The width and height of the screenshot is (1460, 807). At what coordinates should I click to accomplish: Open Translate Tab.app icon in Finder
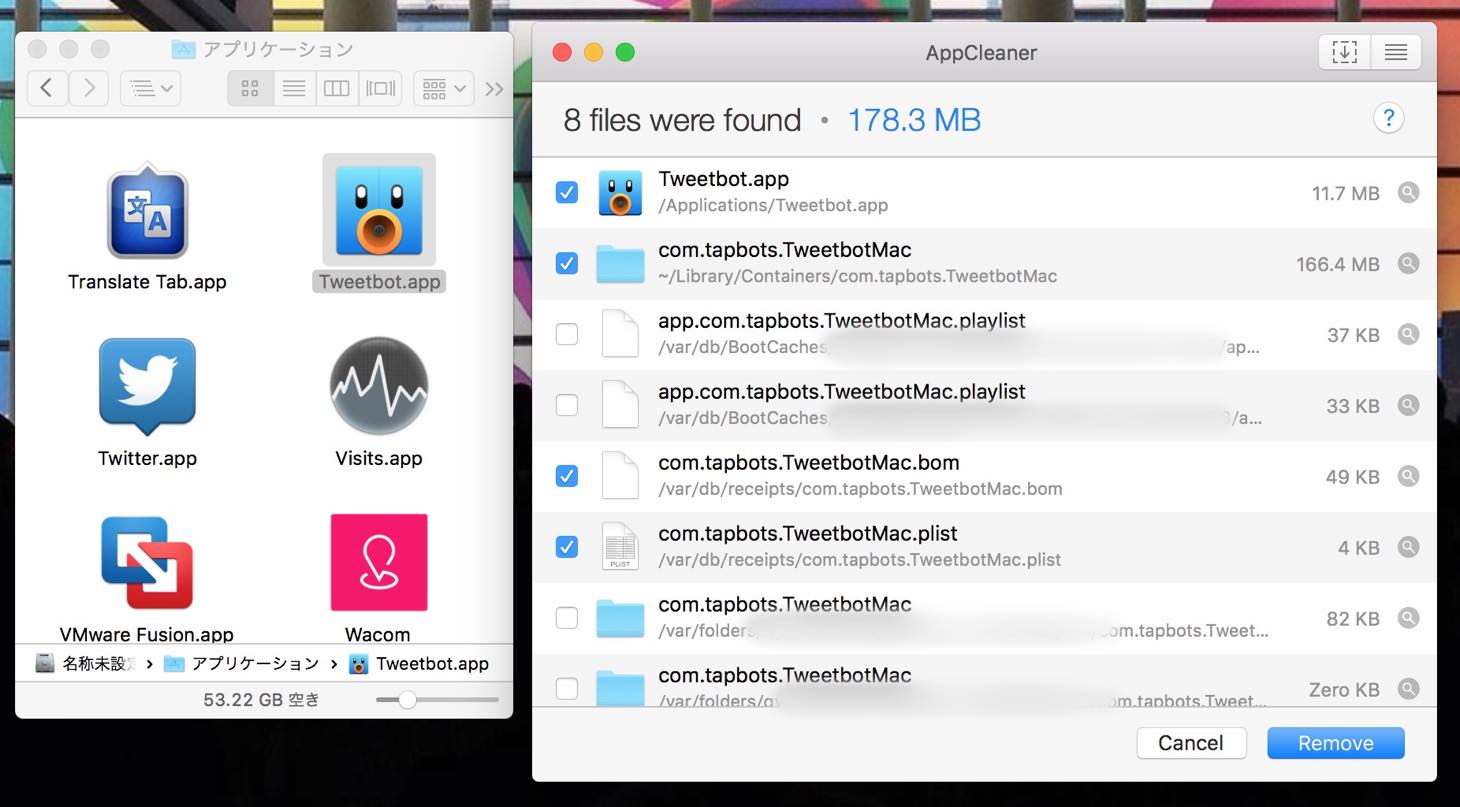pyautogui.click(x=148, y=211)
